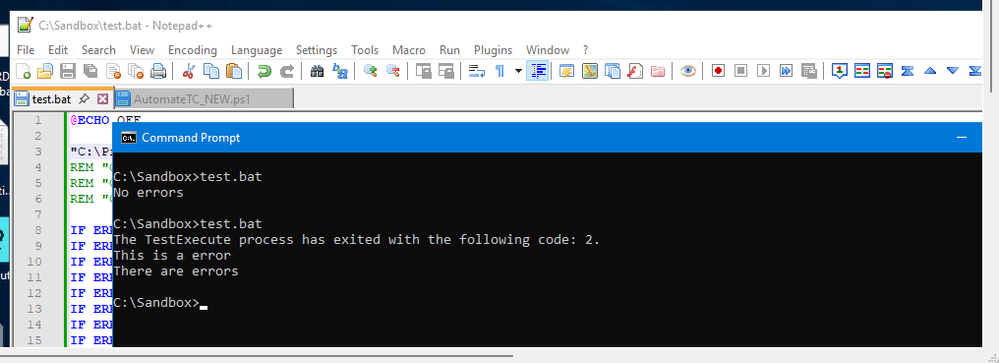Open the Edit menu
Viewport: 999px width, 363px height.
58,50
